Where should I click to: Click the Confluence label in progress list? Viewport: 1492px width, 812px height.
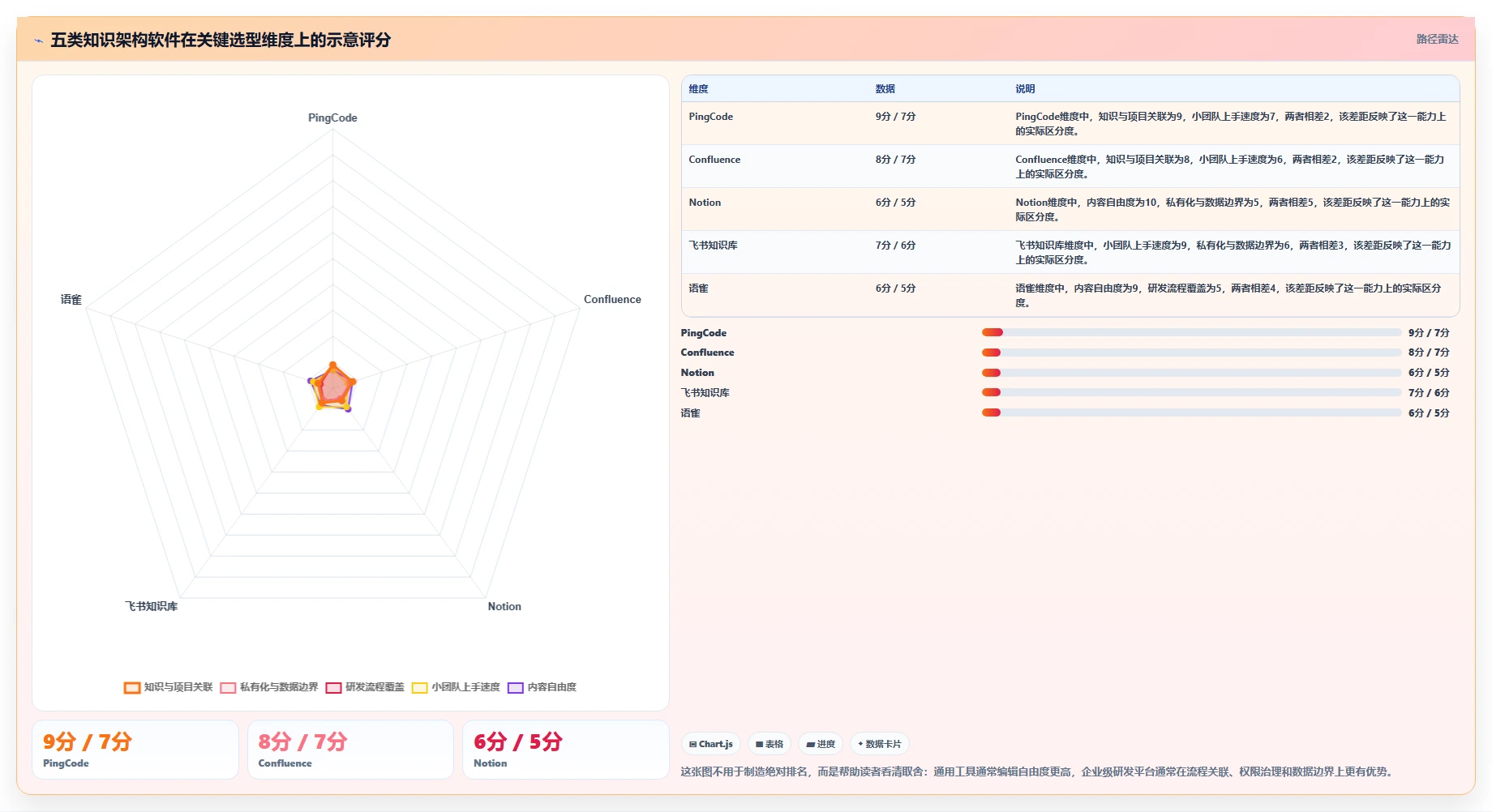[x=707, y=353]
